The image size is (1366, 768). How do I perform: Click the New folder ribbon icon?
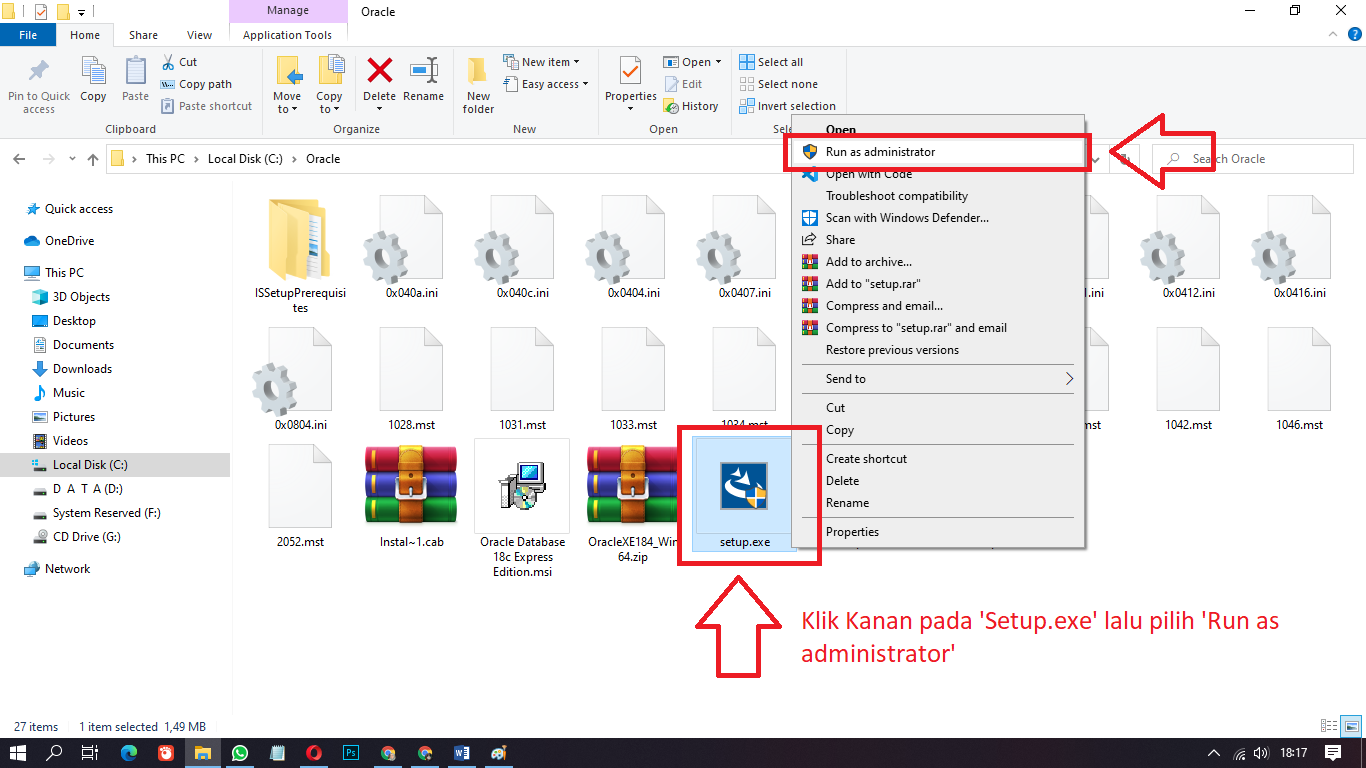(x=479, y=86)
